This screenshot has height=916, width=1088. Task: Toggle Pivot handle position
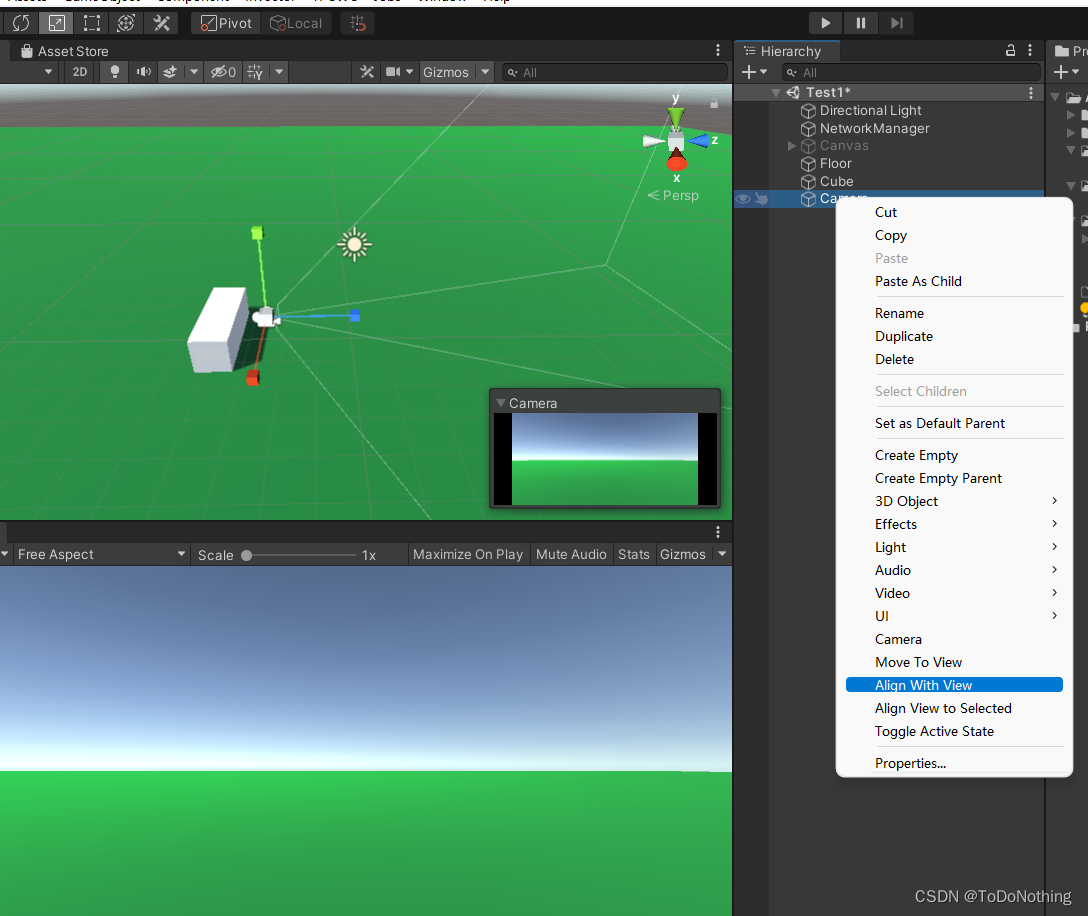[x=226, y=24]
